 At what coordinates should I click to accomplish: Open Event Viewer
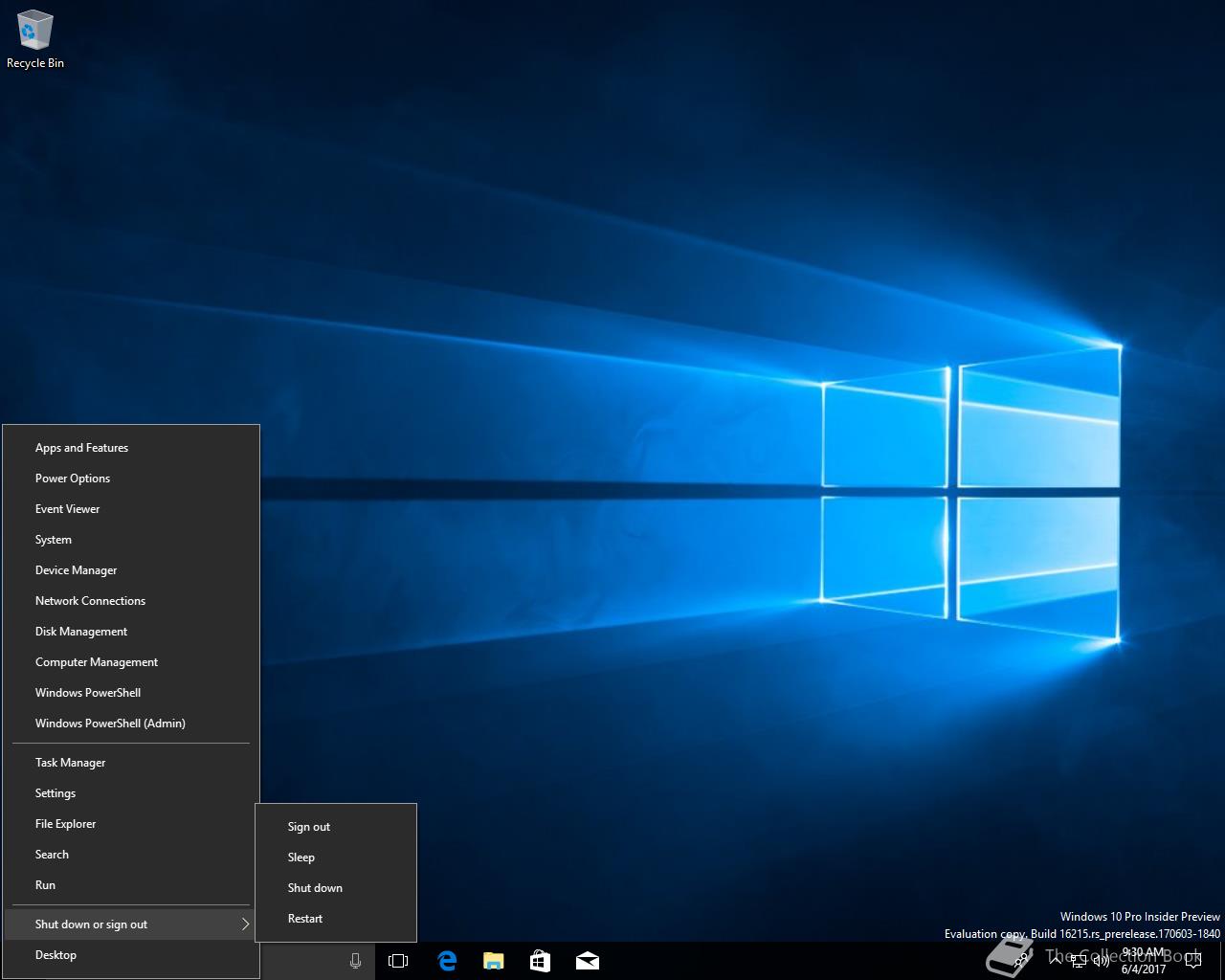(x=131, y=509)
